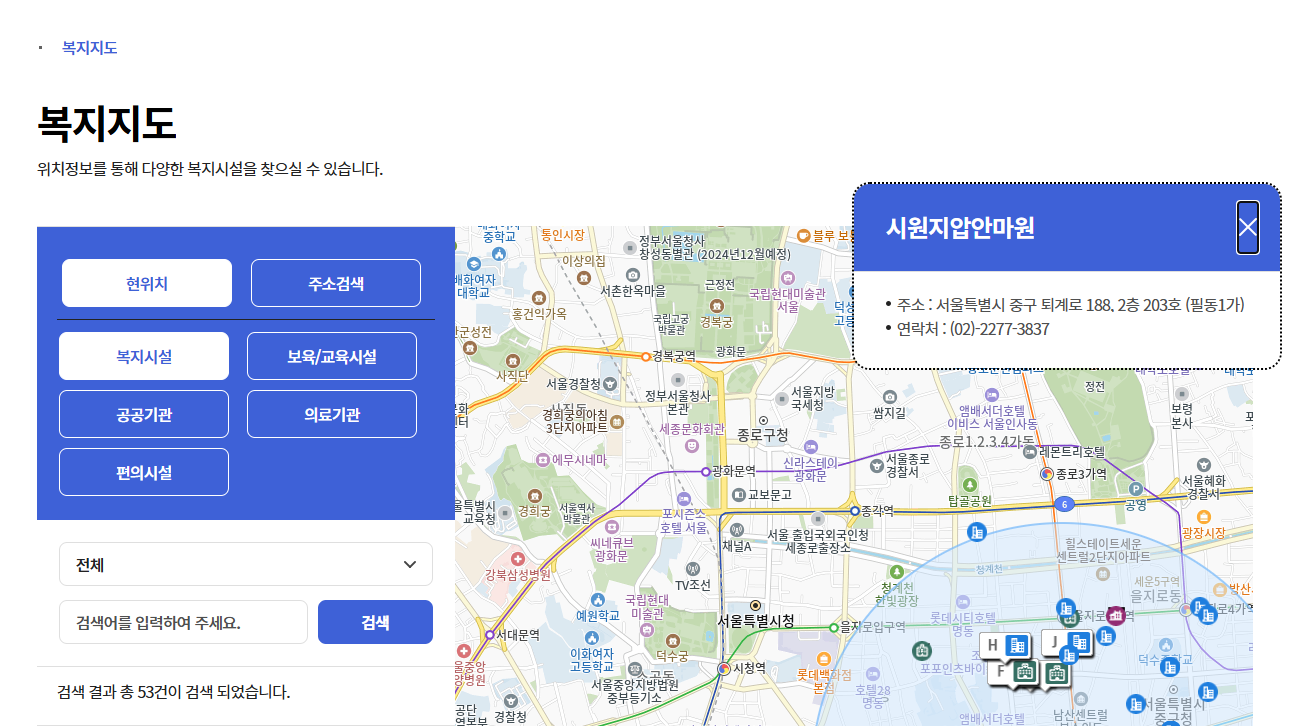Switch to the 주소검색 tab
The height and width of the screenshot is (726, 1308).
pyautogui.click(x=336, y=283)
